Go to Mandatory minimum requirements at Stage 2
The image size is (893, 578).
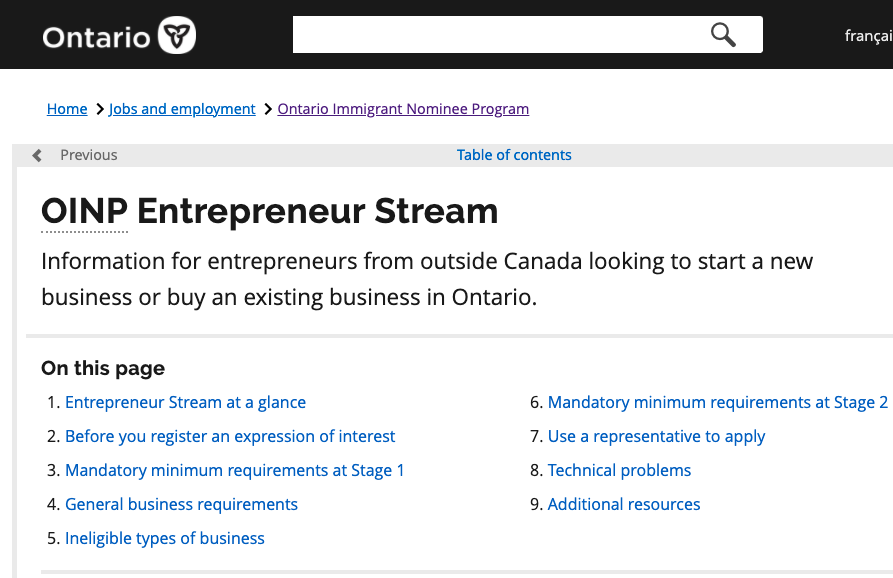718,402
